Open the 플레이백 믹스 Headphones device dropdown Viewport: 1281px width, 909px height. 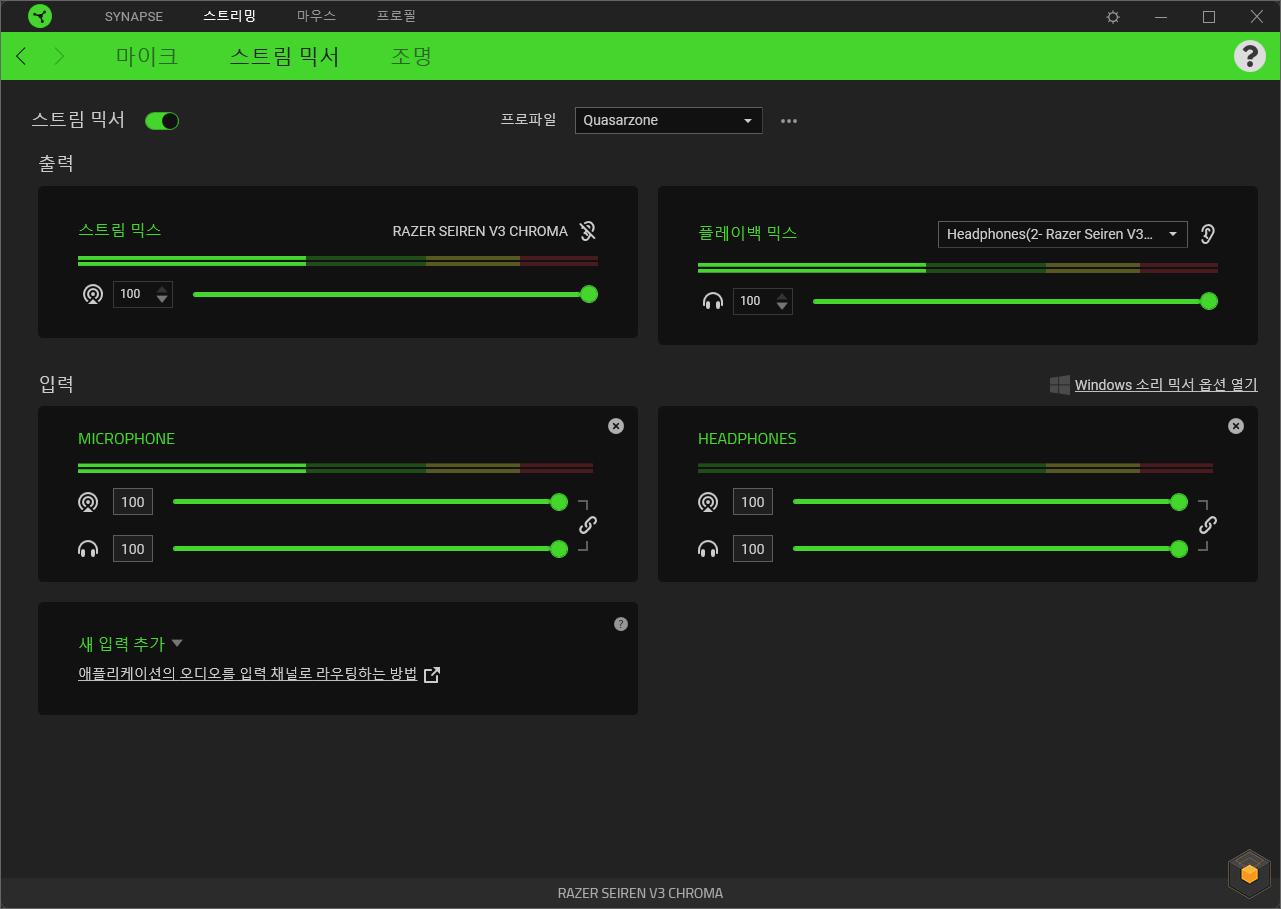1062,234
